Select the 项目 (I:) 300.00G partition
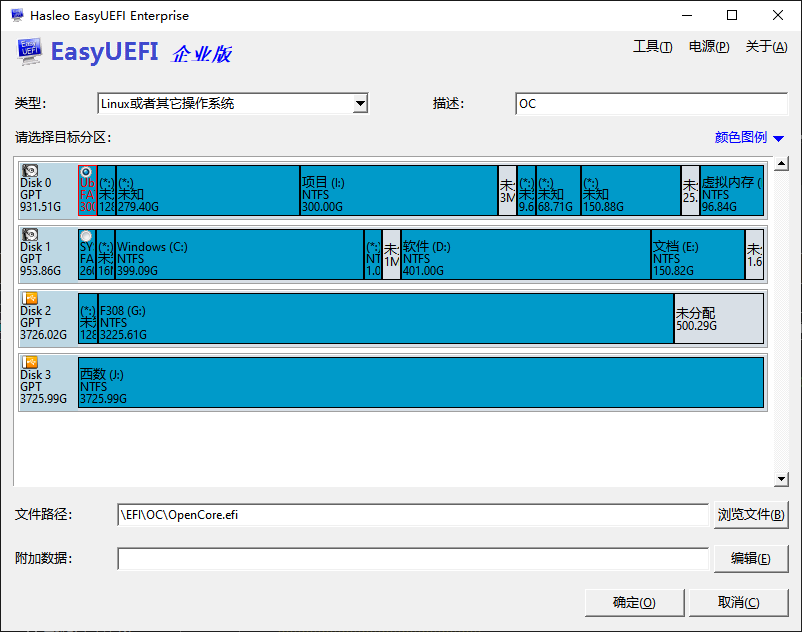This screenshot has height=632, width=802. pyautogui.click(x=398, y=190)
